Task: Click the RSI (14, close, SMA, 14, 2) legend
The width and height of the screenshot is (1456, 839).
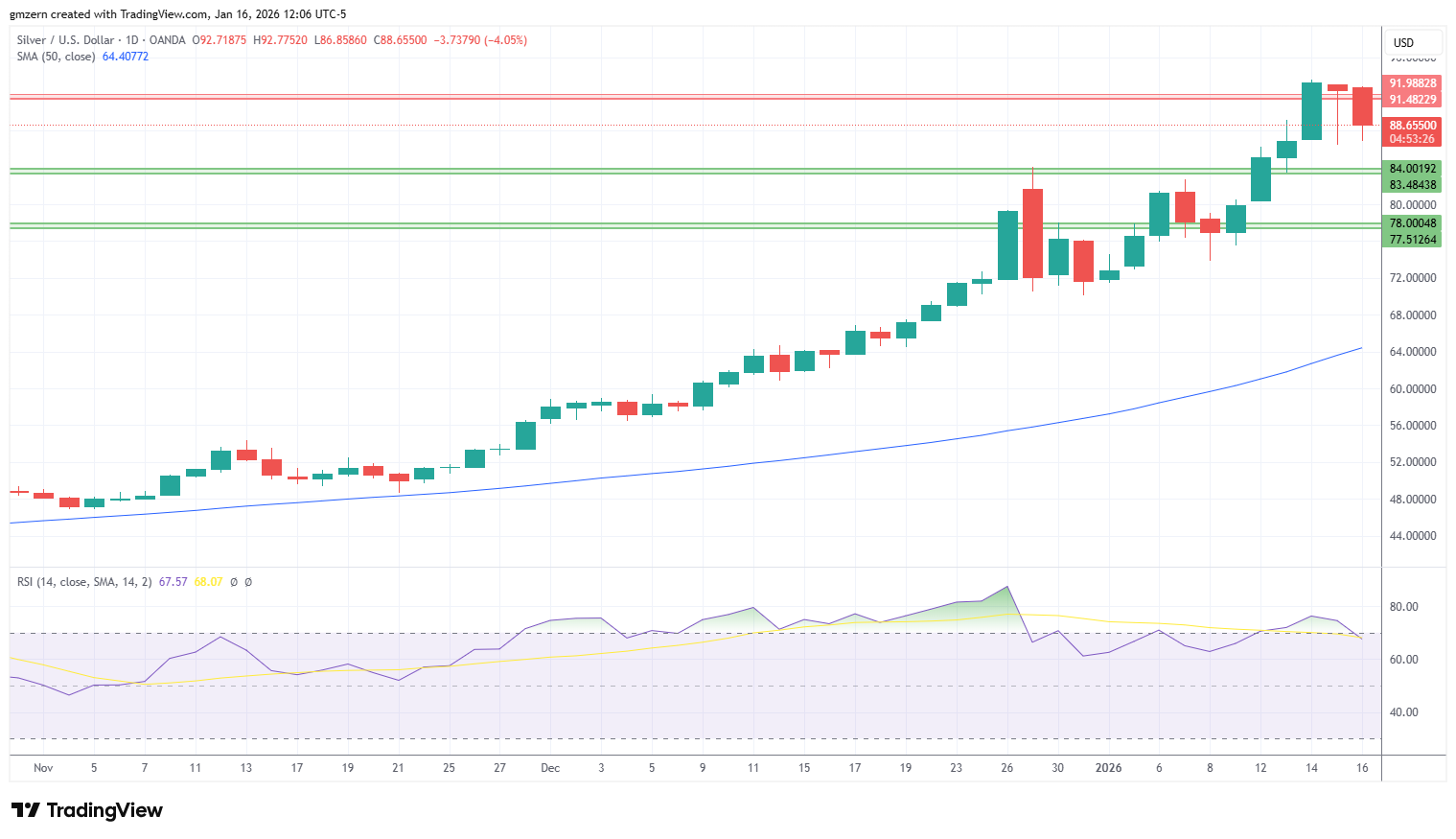Action: pos(84,582)
